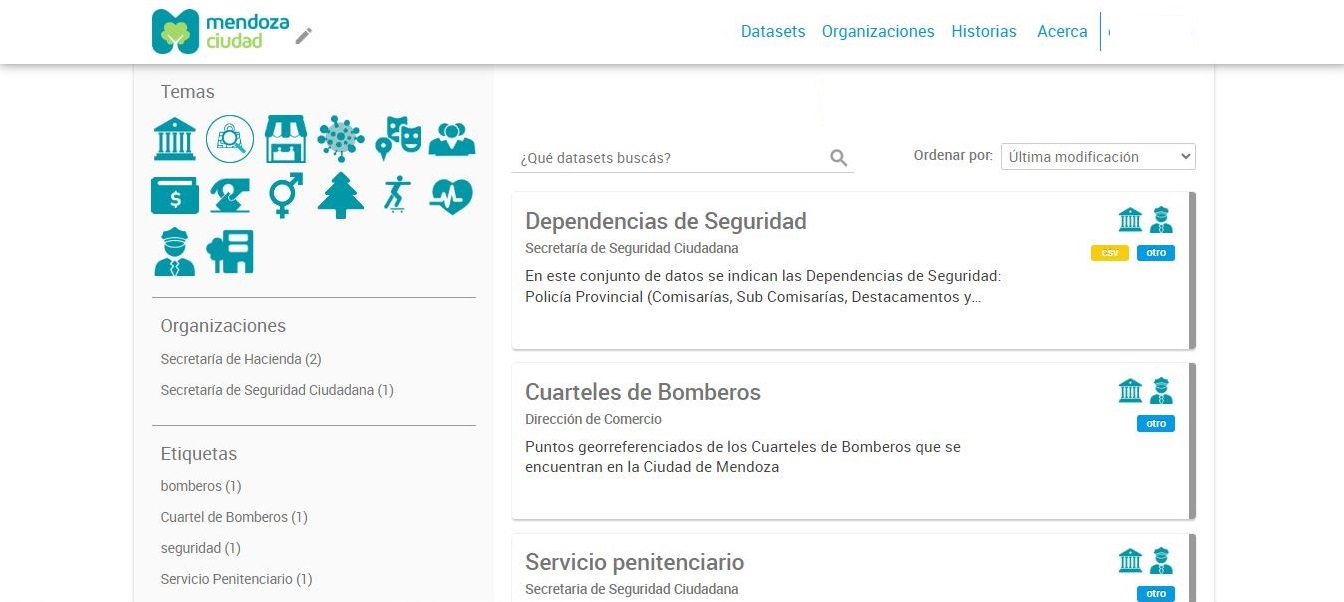Select the dollar wallet finance theme

coord(175,195)
